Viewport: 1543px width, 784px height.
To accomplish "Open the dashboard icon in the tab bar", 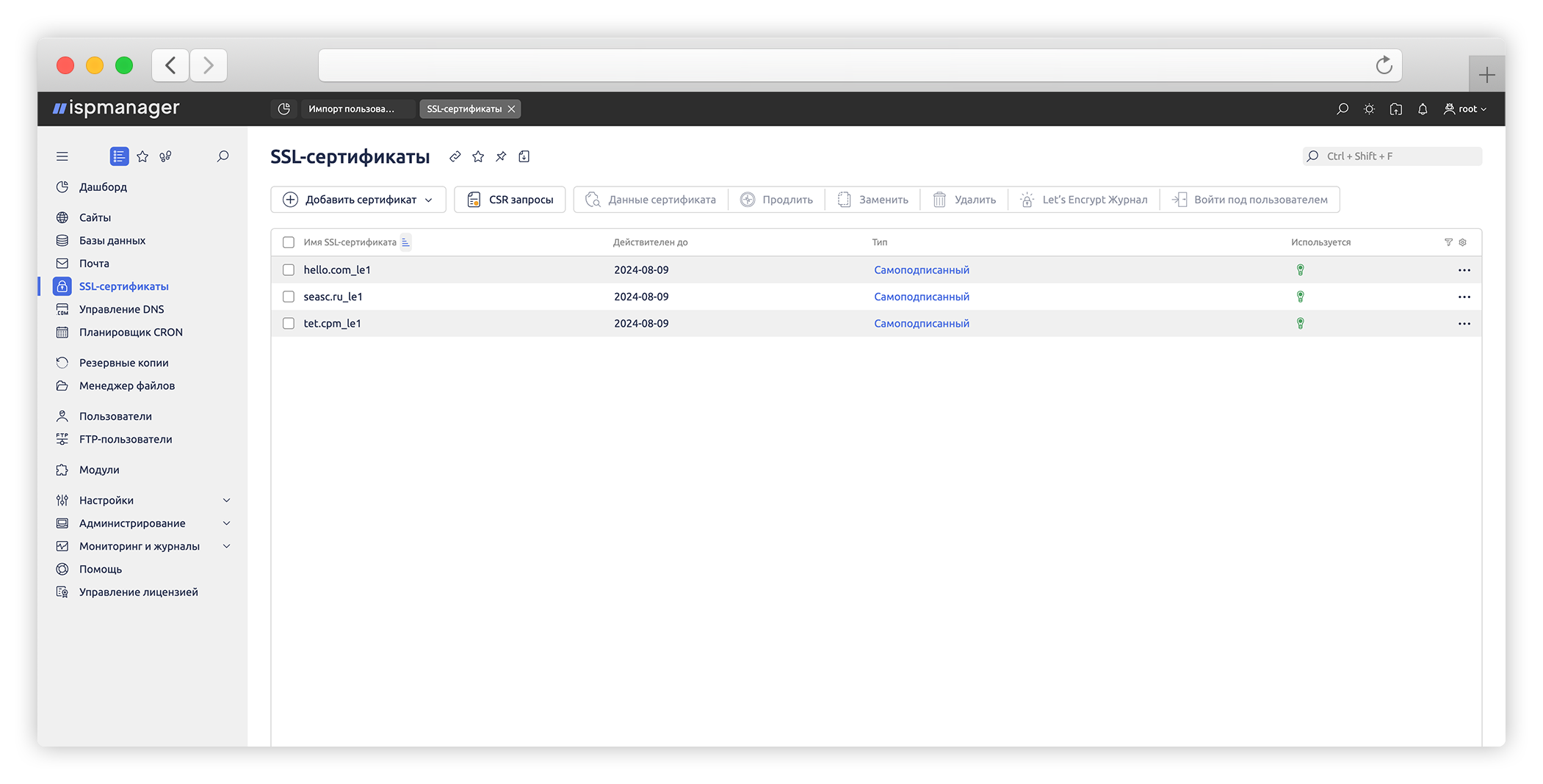I will tap(284, 109).
